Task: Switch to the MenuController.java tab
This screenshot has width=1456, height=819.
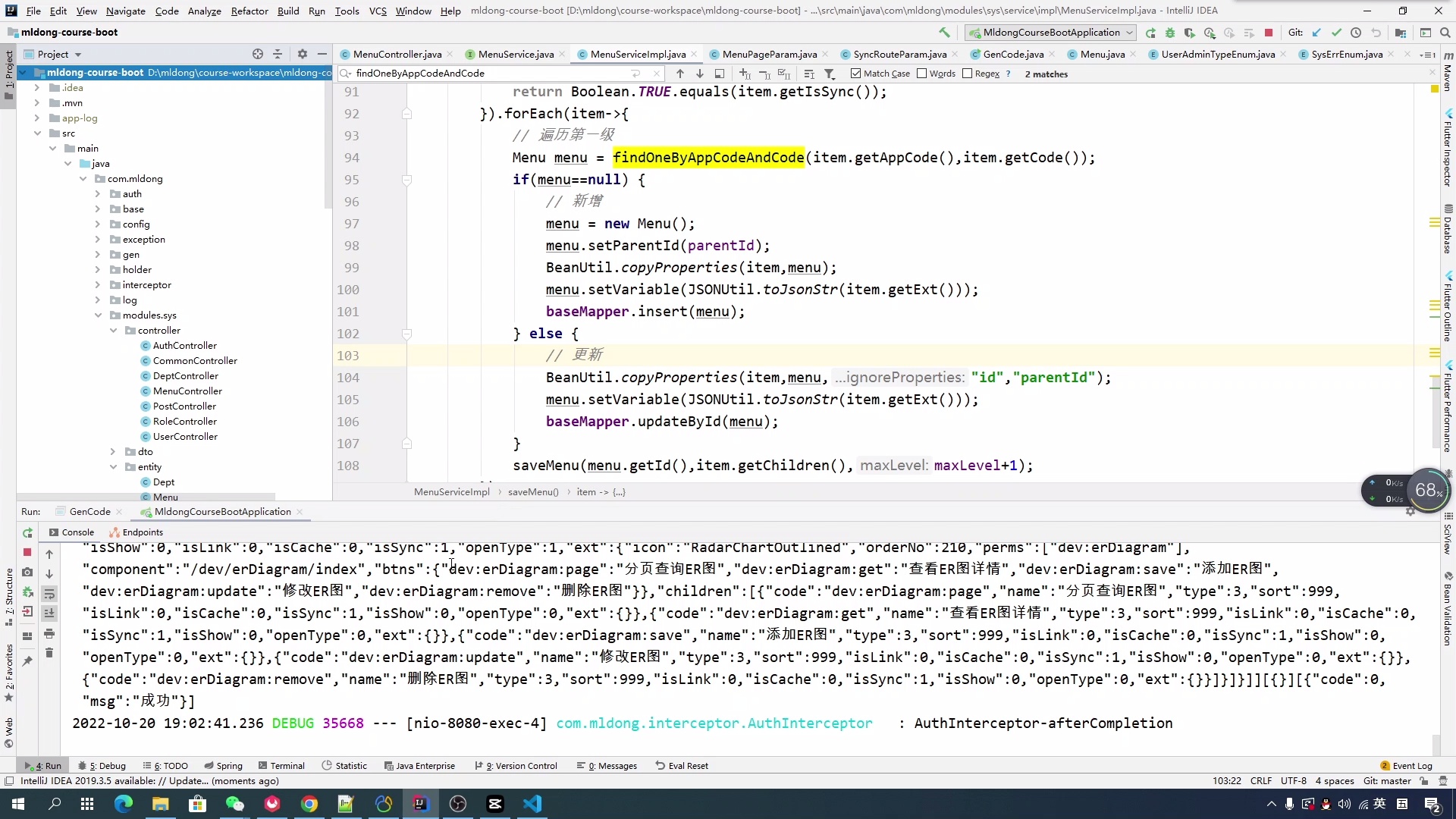Action: tap(397, 54)
